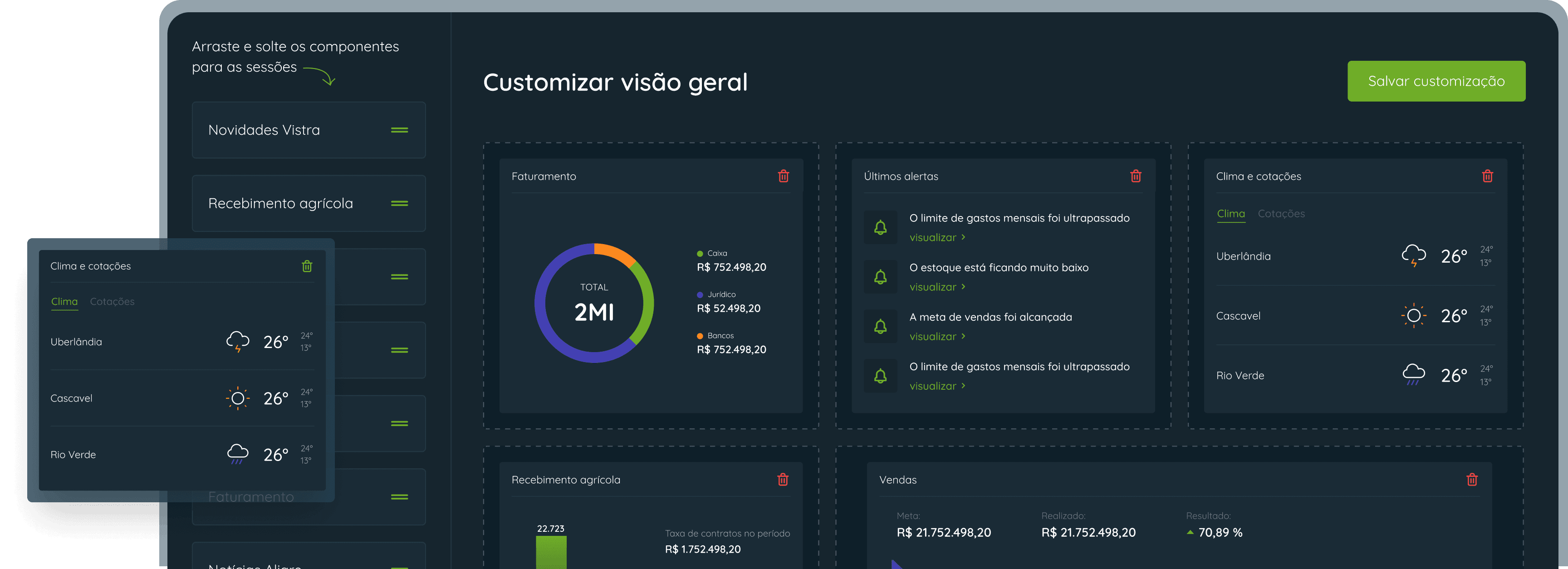Click Uberlândia name in floating weather card

76,342
